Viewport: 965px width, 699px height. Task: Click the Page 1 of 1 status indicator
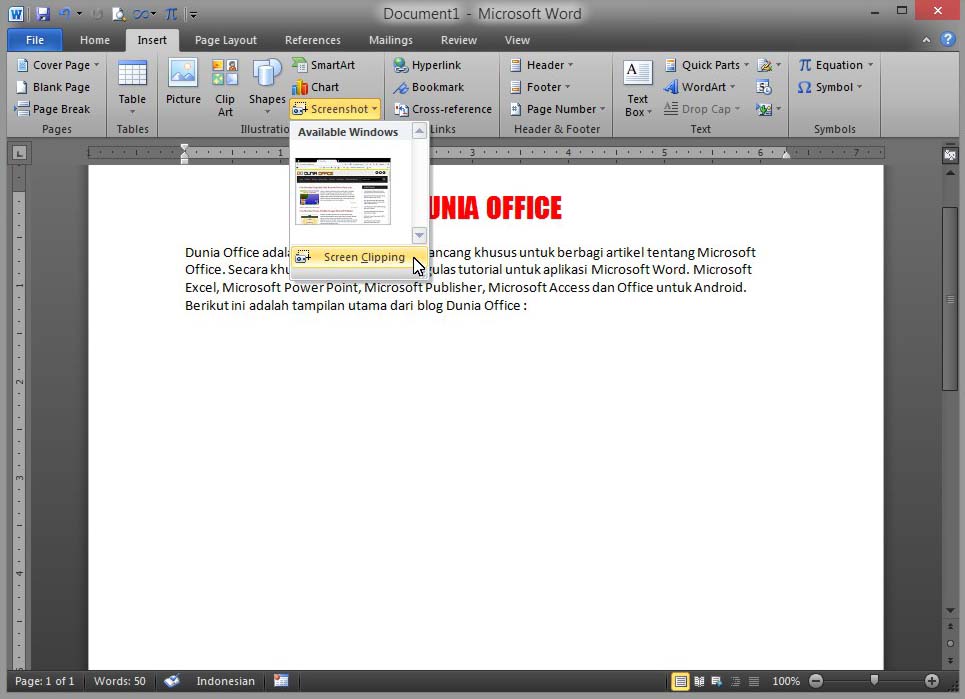(44, 681)
